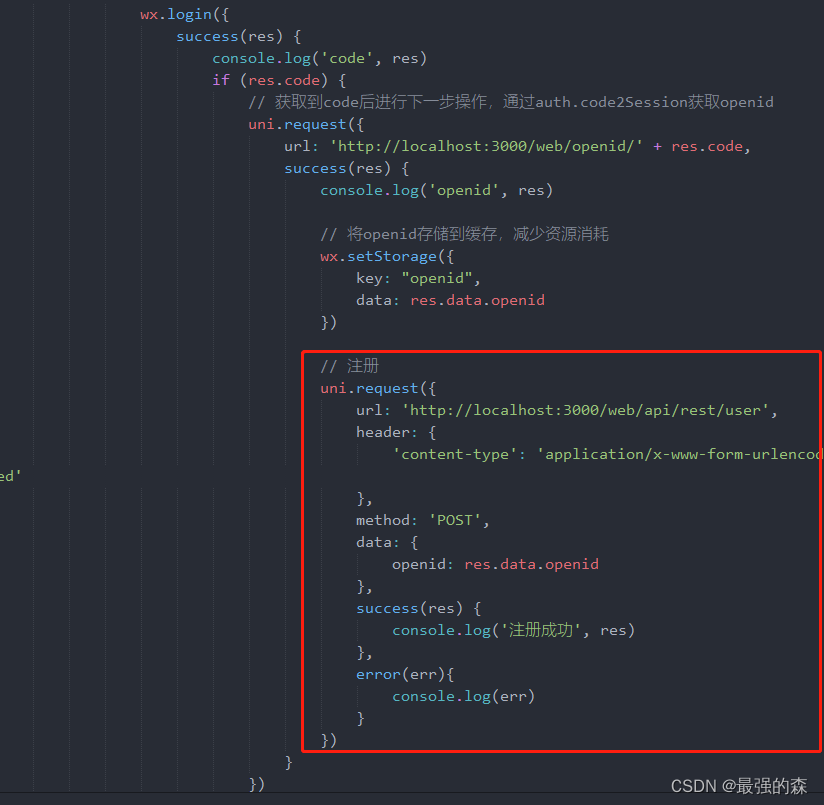Click the comment about storing openid in cache
The height and width of the screenshot is (805, 824).
pyautogui.click(x=465, y=234)
